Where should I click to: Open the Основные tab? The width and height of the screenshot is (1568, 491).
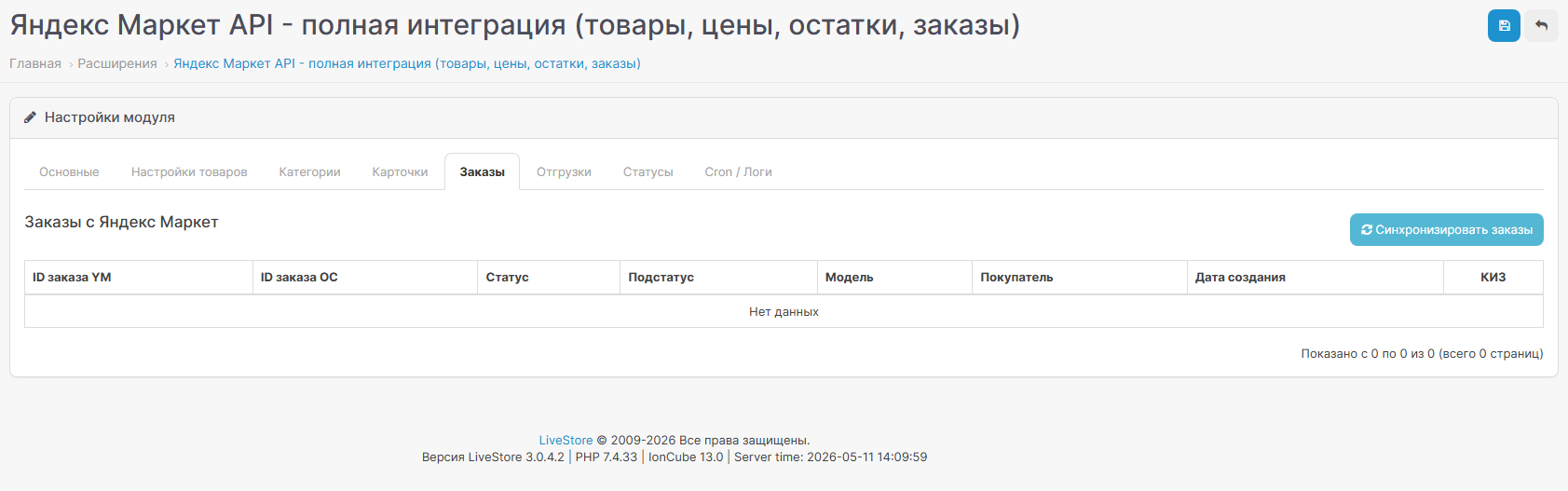point(69,172)
